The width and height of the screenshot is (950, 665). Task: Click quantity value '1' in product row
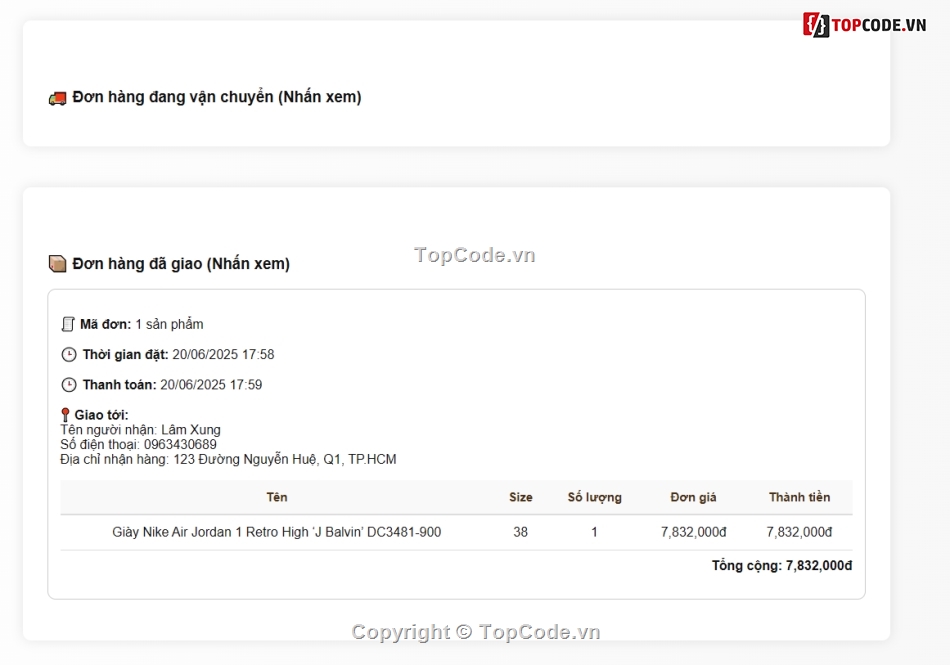point(594,532)
